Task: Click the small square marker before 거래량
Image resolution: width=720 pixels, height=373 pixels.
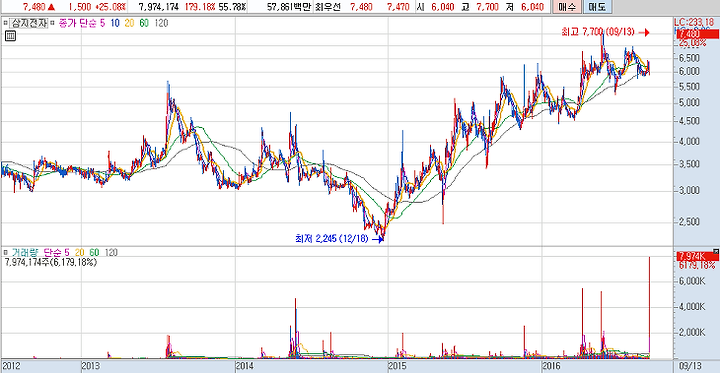Action: pyautogui.click(x=5, y=252)
